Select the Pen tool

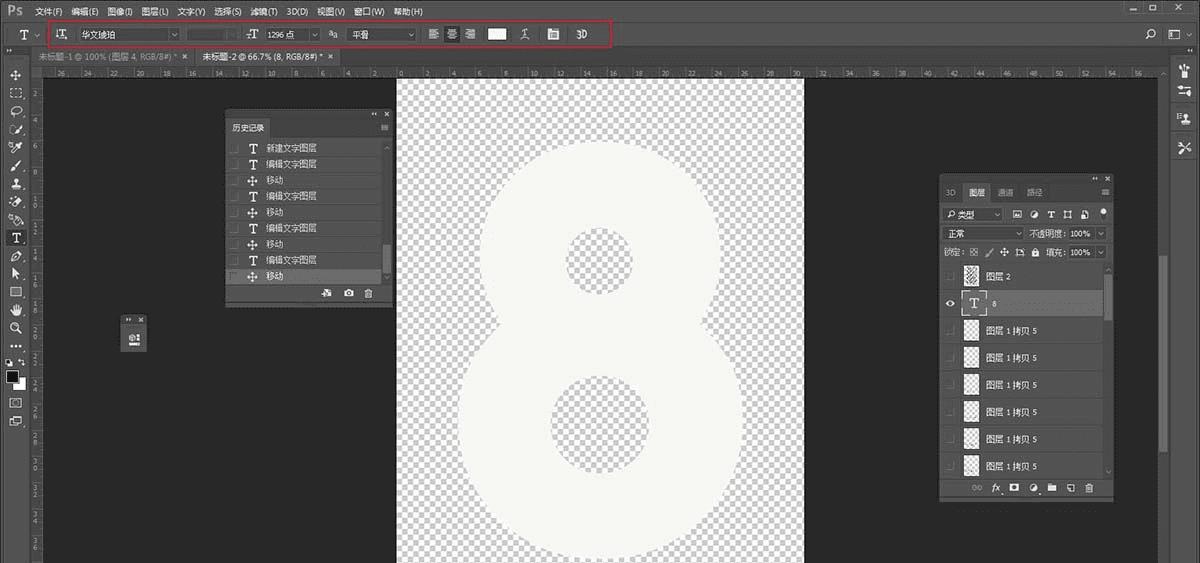click(x=16, y=256)
